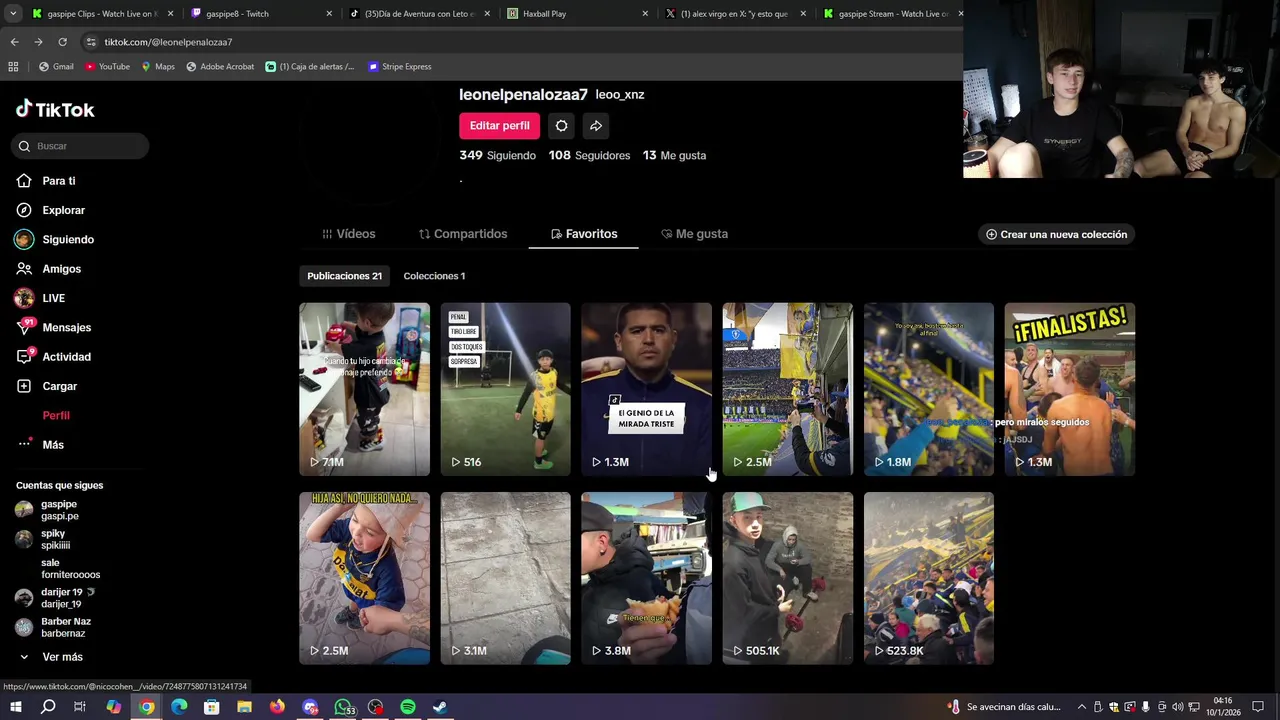Select Perfil in the sidebar
The height and width of the screenshot is (720, 1280).
tap(56, 415)
